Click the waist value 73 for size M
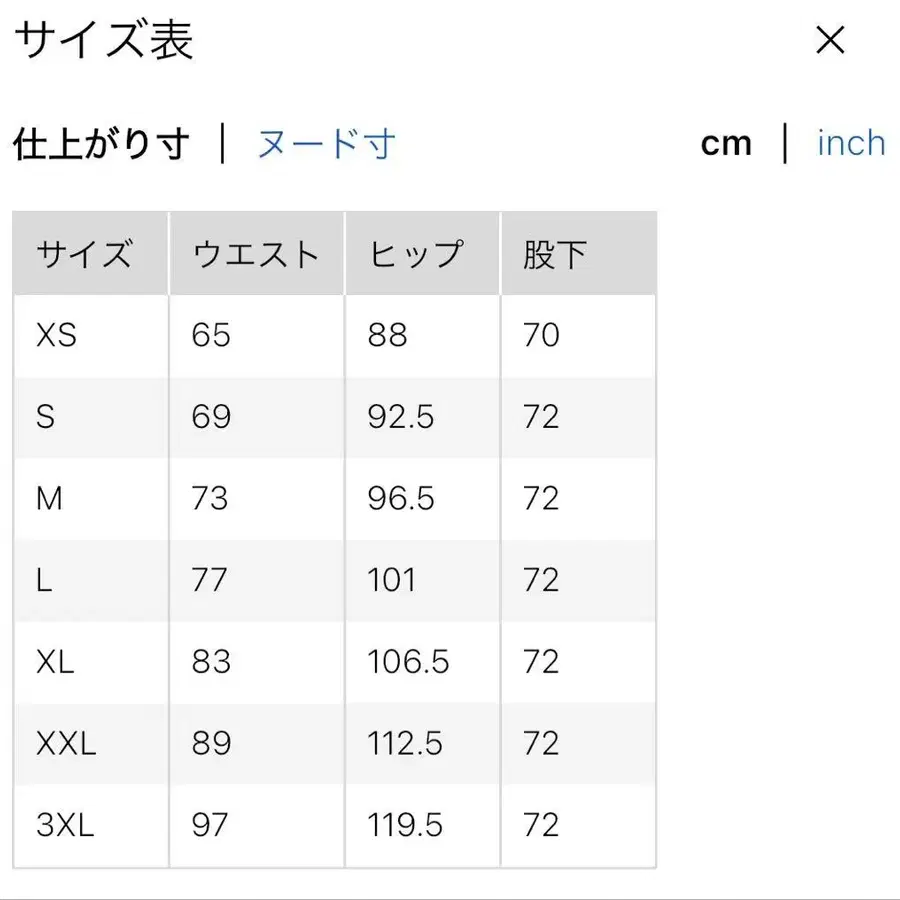The width and height of the screenshot is (900, 900). (210, 499)
